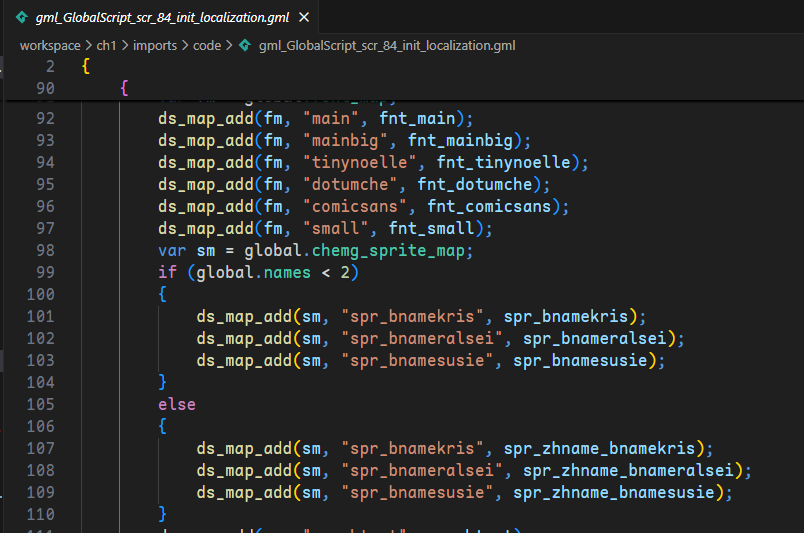This screenshot has height=533, width=804.
Task: Click line number 101
Action: [x=41, y=317]
